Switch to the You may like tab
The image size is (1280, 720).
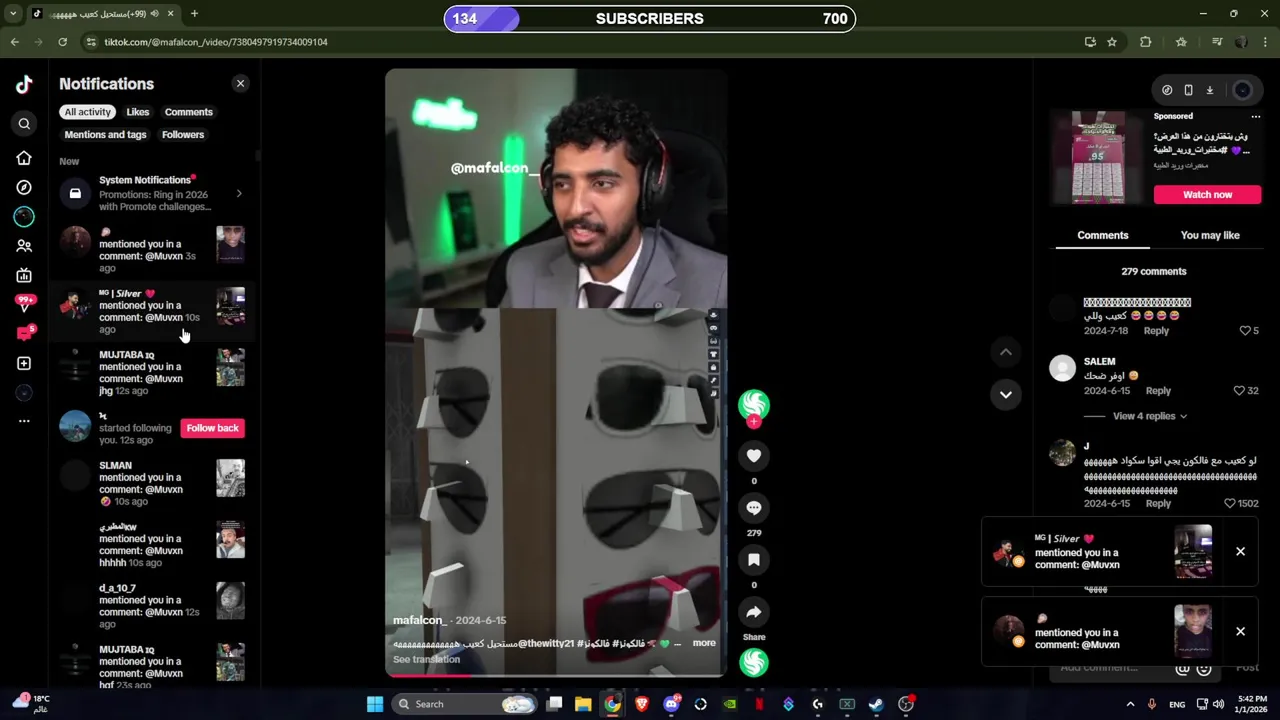[1210, 236]
